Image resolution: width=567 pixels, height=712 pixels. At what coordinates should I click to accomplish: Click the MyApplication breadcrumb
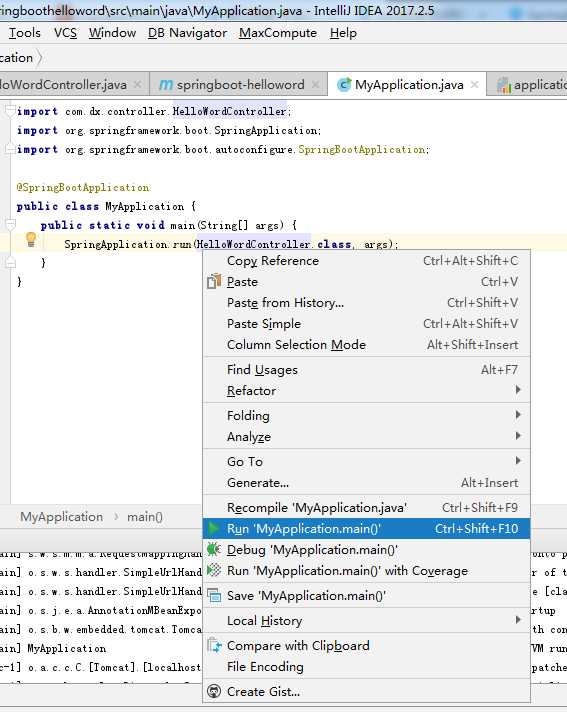(x=61, y=517)
